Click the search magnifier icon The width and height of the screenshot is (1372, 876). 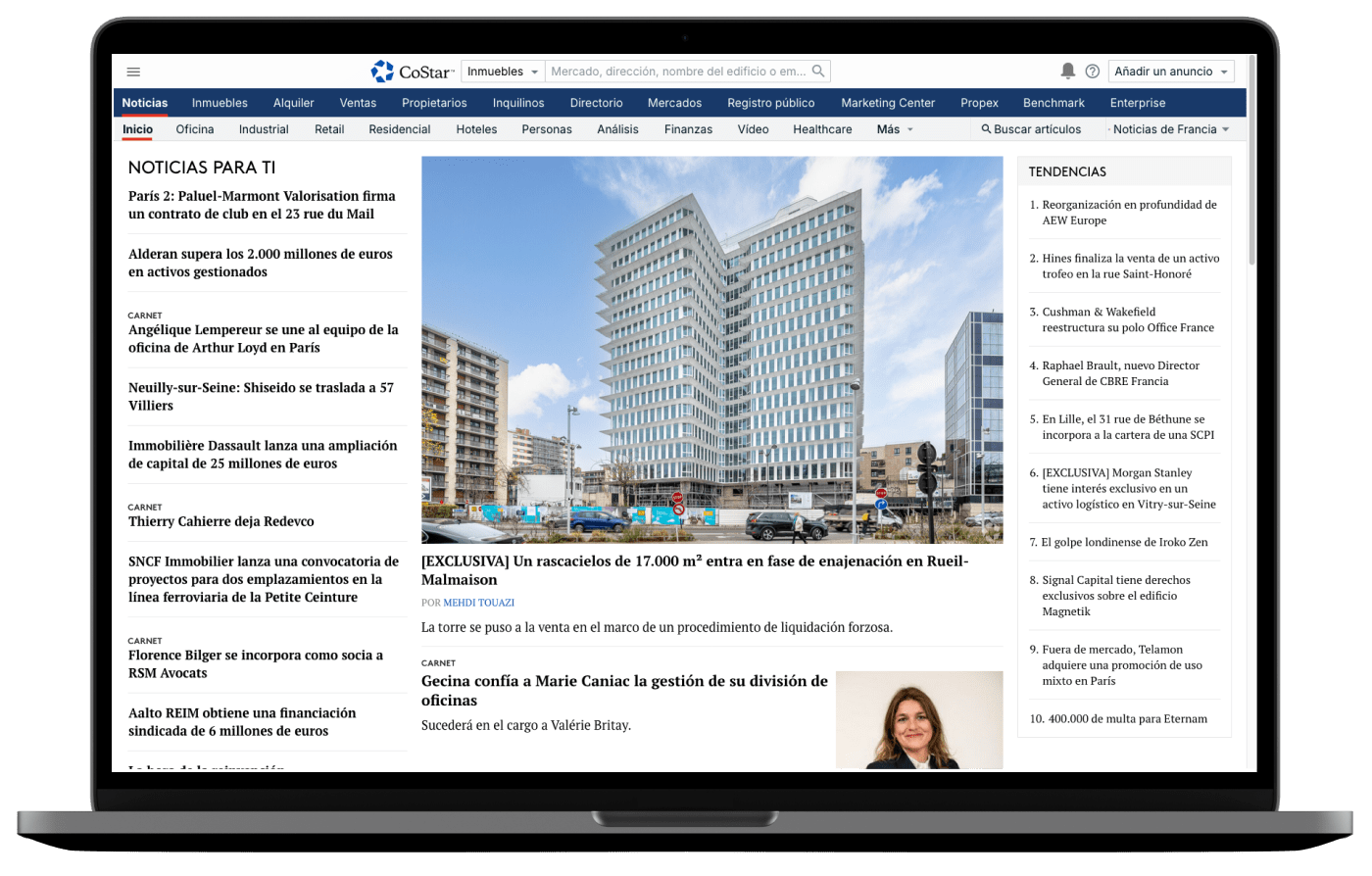[819, 71]
